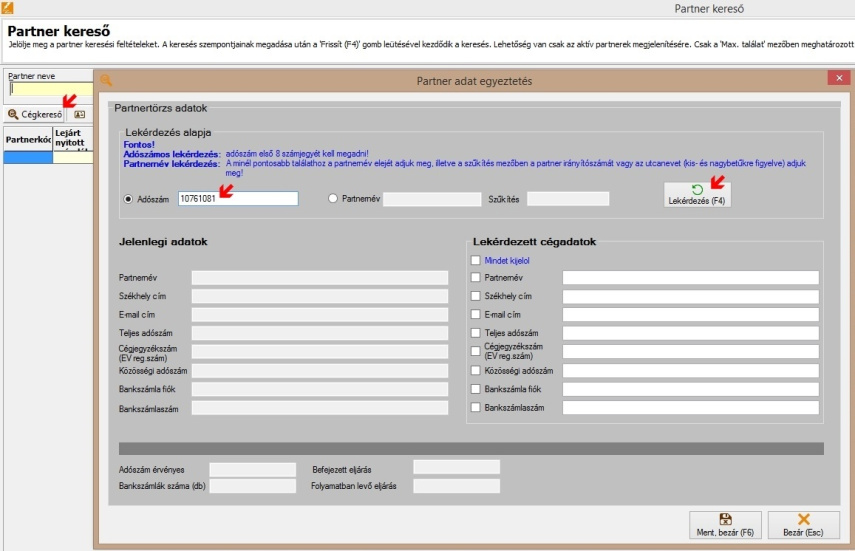
Task: Select the Adószám radio button
Action: [x=129, y=199]
